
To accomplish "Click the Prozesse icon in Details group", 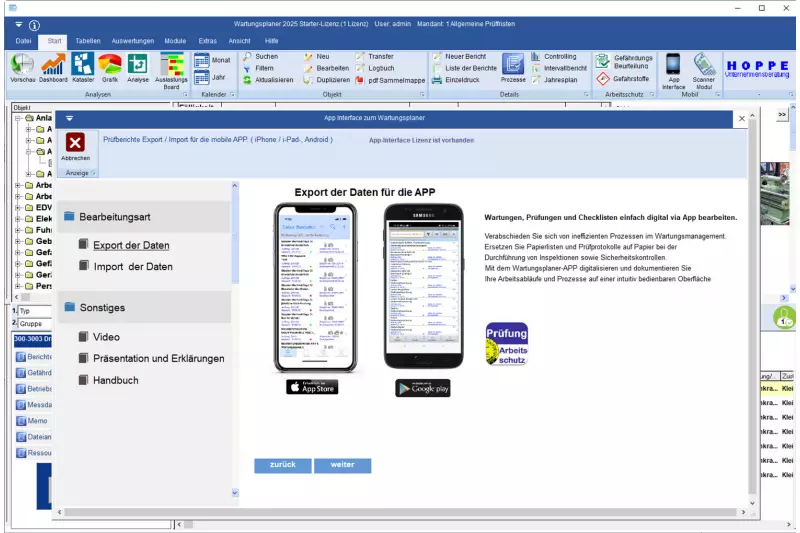I will 513,66.
